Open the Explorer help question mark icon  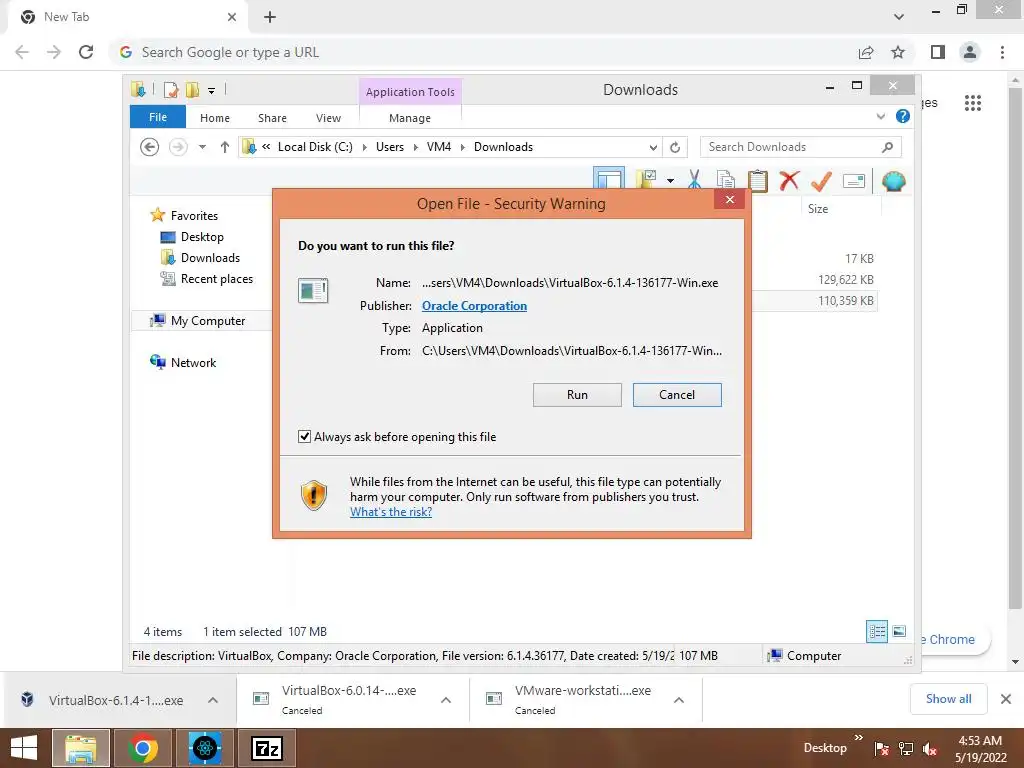pyautogui.click(x=903, y=116)
